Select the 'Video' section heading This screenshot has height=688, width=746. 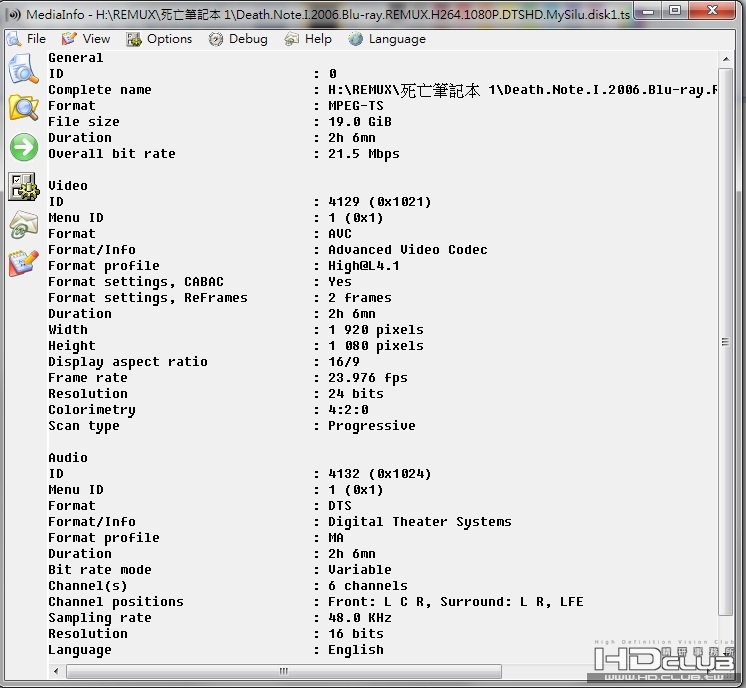point(68,186)
